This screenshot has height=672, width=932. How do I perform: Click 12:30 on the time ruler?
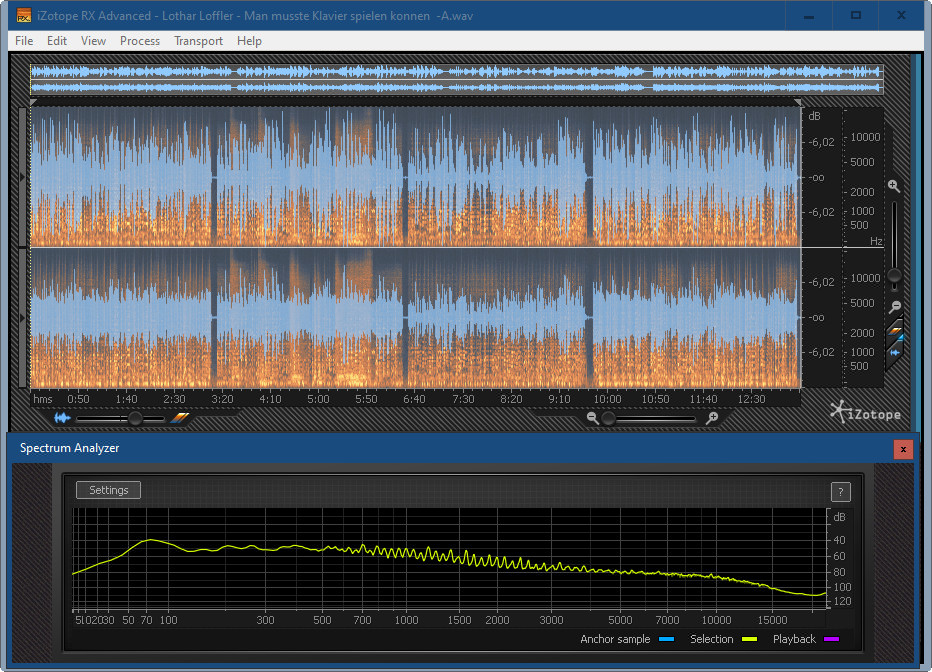click(x=751, y=399)
